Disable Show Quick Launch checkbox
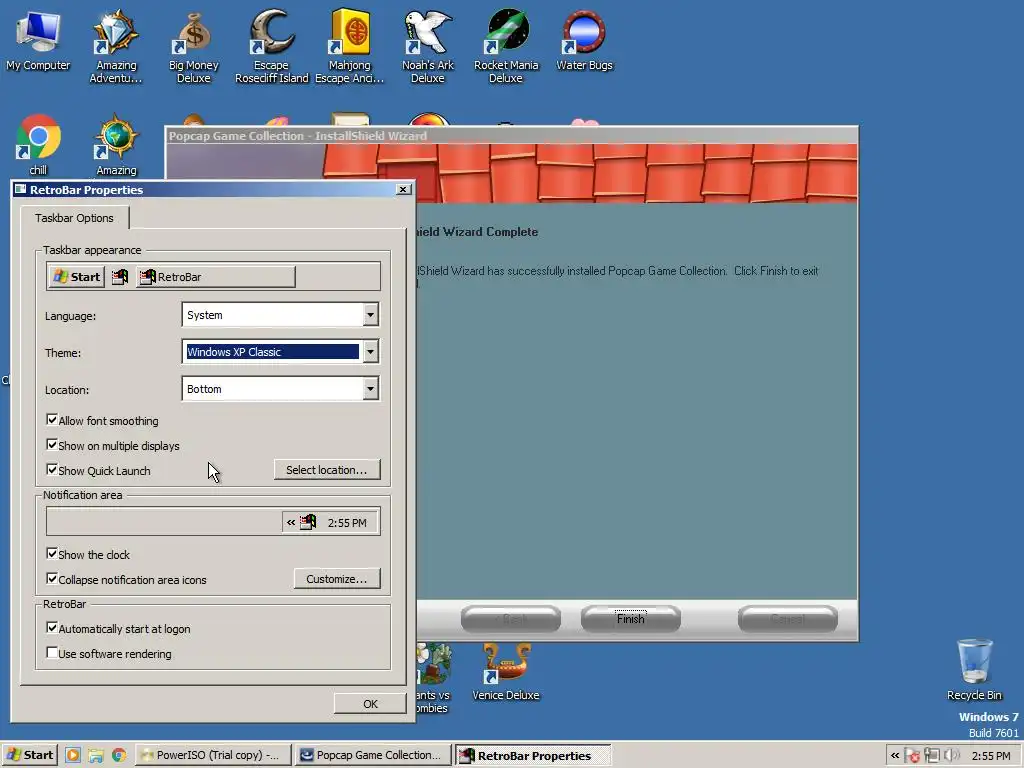The image size is (1024, 768). (52, 470)
